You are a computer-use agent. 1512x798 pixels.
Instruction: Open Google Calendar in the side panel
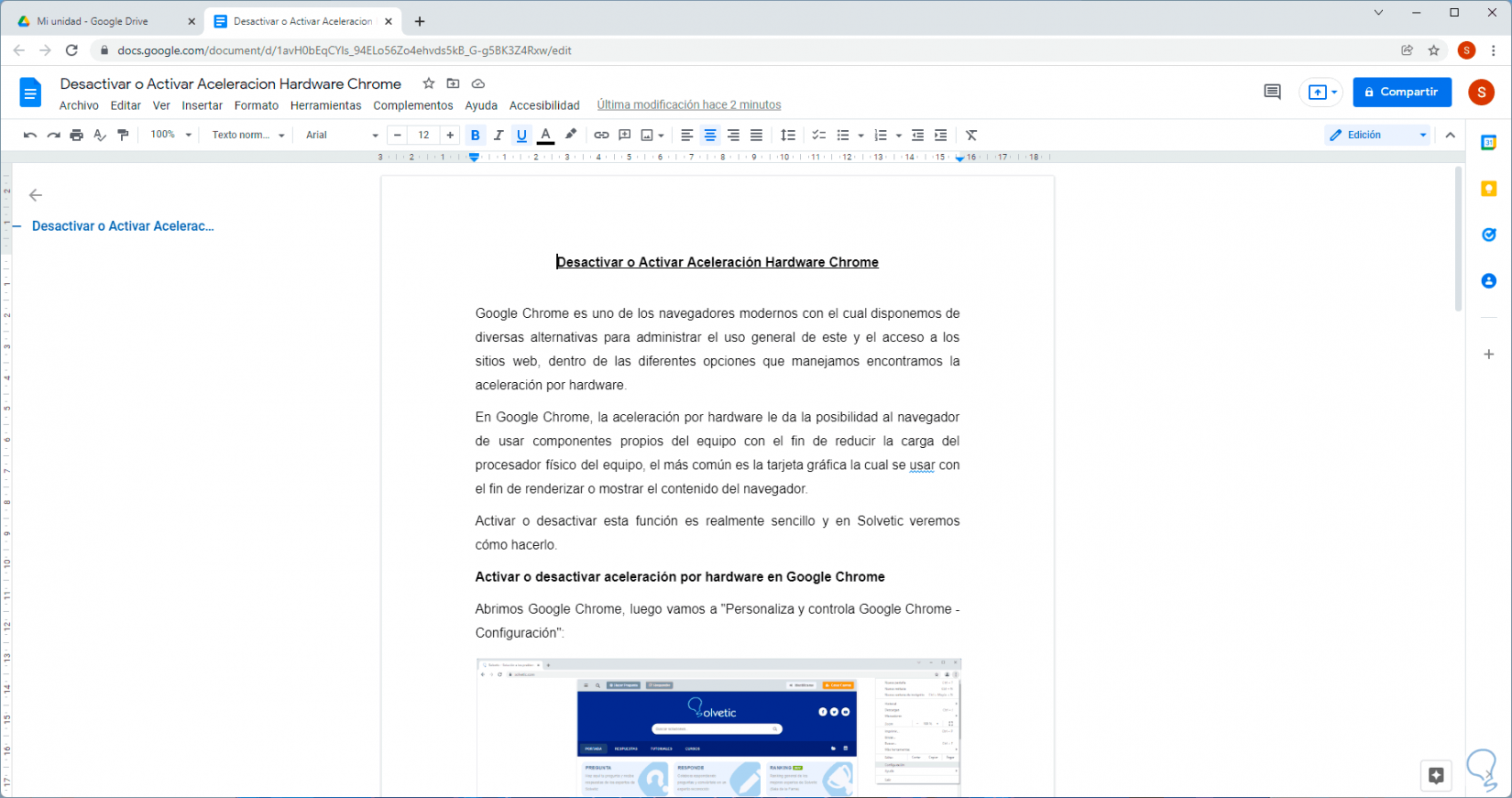point(1489,142)
